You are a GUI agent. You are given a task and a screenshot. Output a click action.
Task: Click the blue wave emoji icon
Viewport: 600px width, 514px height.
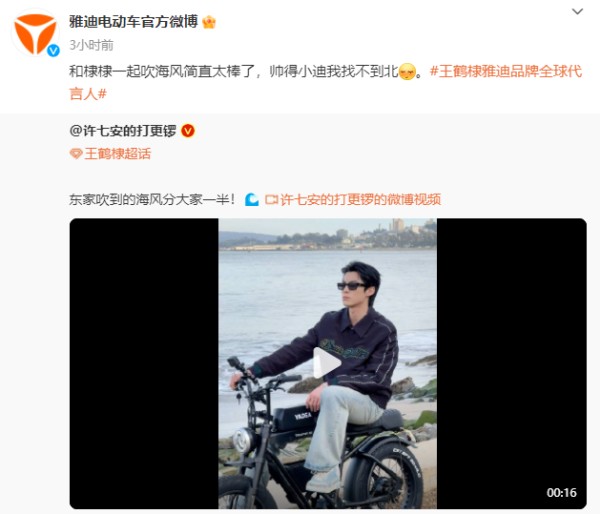252,199
